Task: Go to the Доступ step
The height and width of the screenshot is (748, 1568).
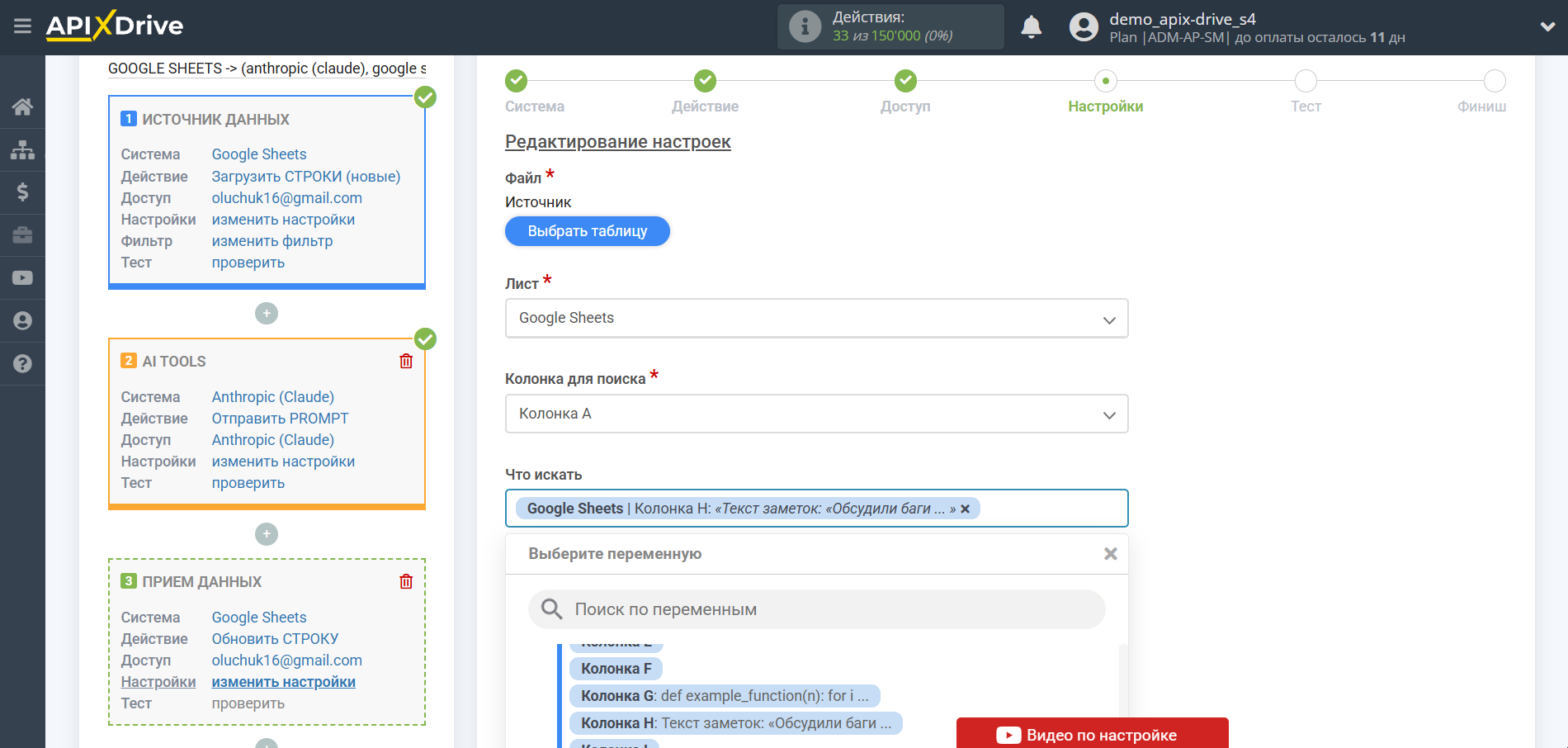Action: (x=905, y=81)
